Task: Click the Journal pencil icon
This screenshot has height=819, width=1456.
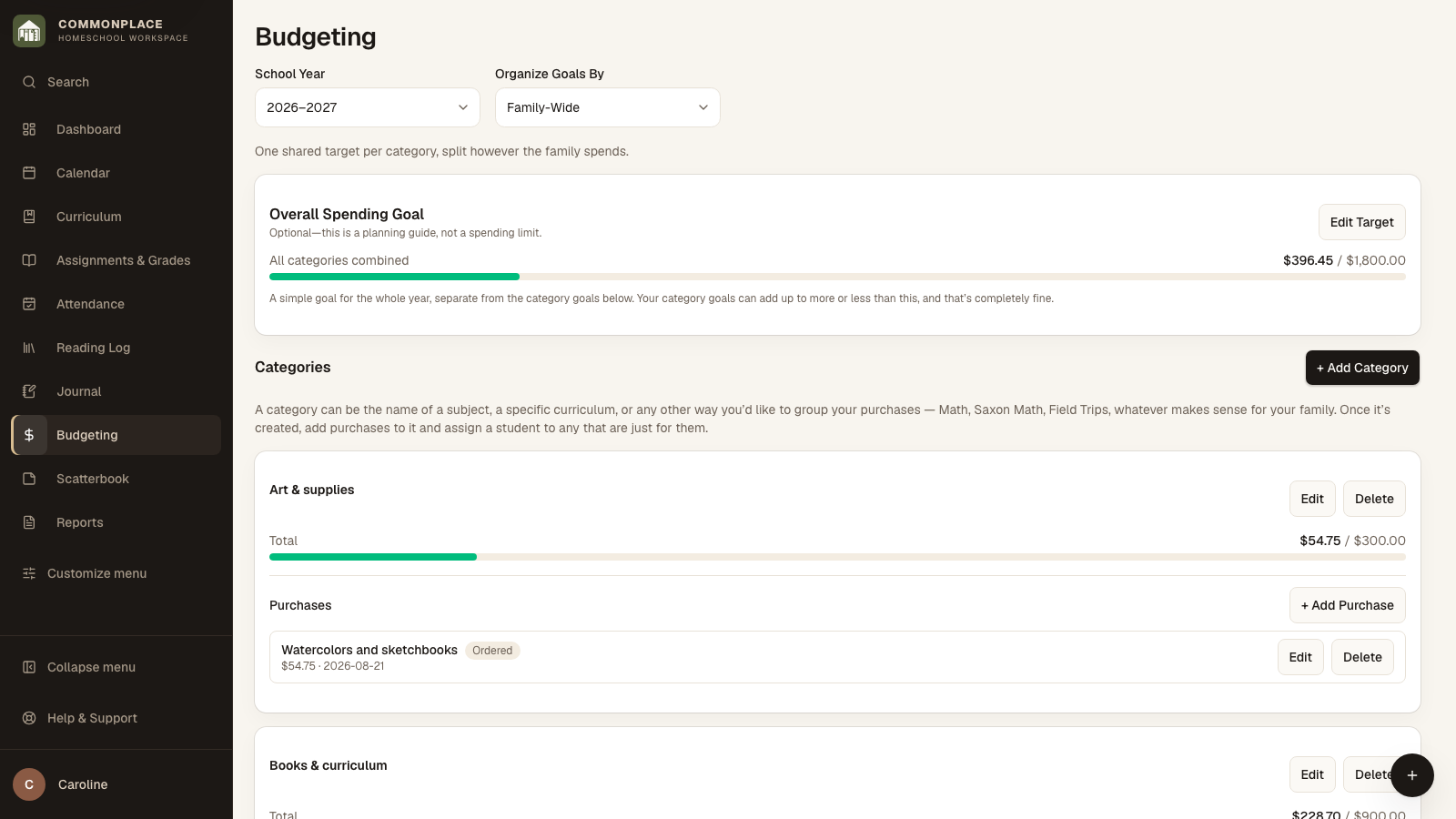Action: [29, 391]
